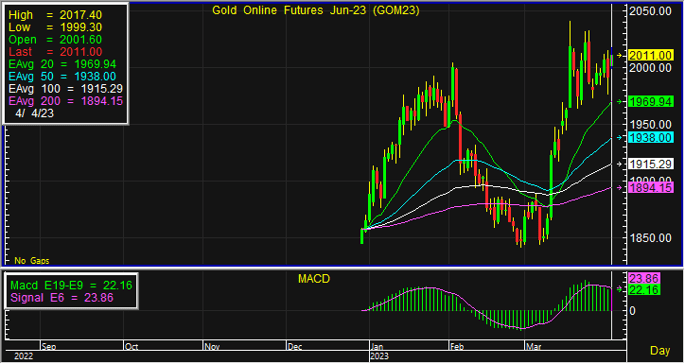Click the No Gaps label
The width and height of the screenshot is (685, 364).
31,261
